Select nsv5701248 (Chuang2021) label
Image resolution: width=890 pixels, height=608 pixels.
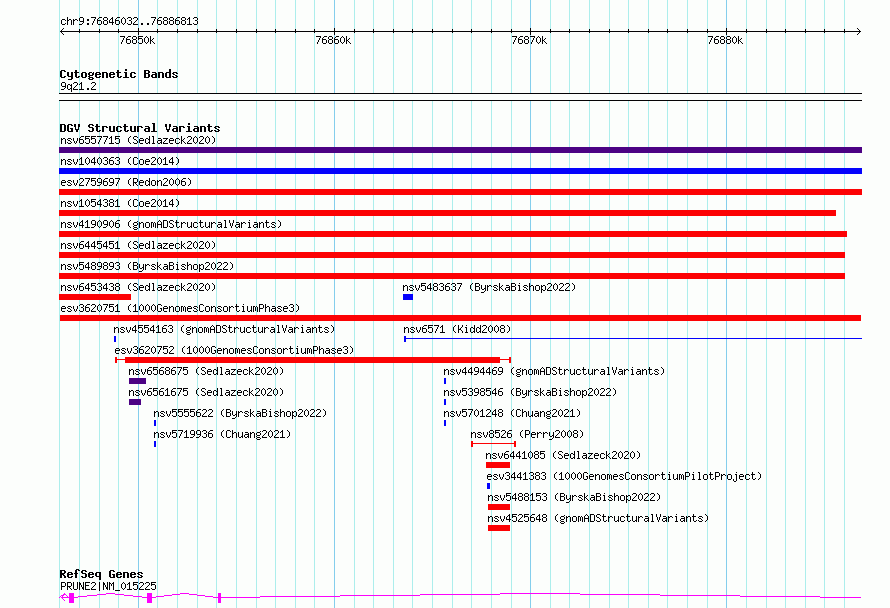[512, 413]
